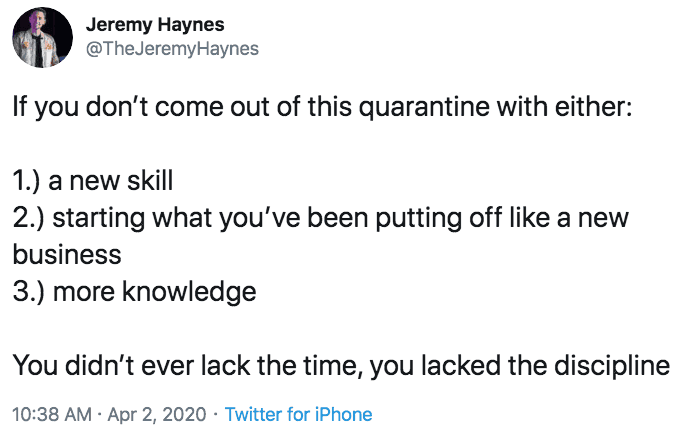Select the line '1.) a new skill'
Viewport: 679px width, 433px height.
click(93, 181)
